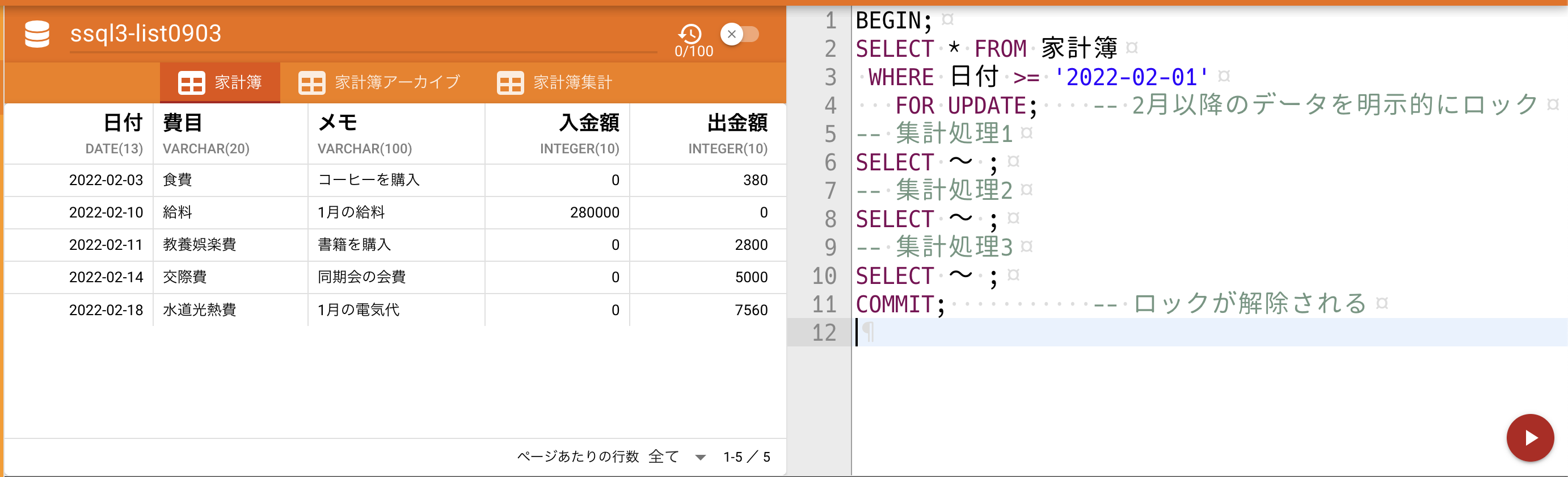The height and width of the screenshot is (477, 1568).
Task: Click the COMMIT; statement in editor
Action: coord(900,304)
